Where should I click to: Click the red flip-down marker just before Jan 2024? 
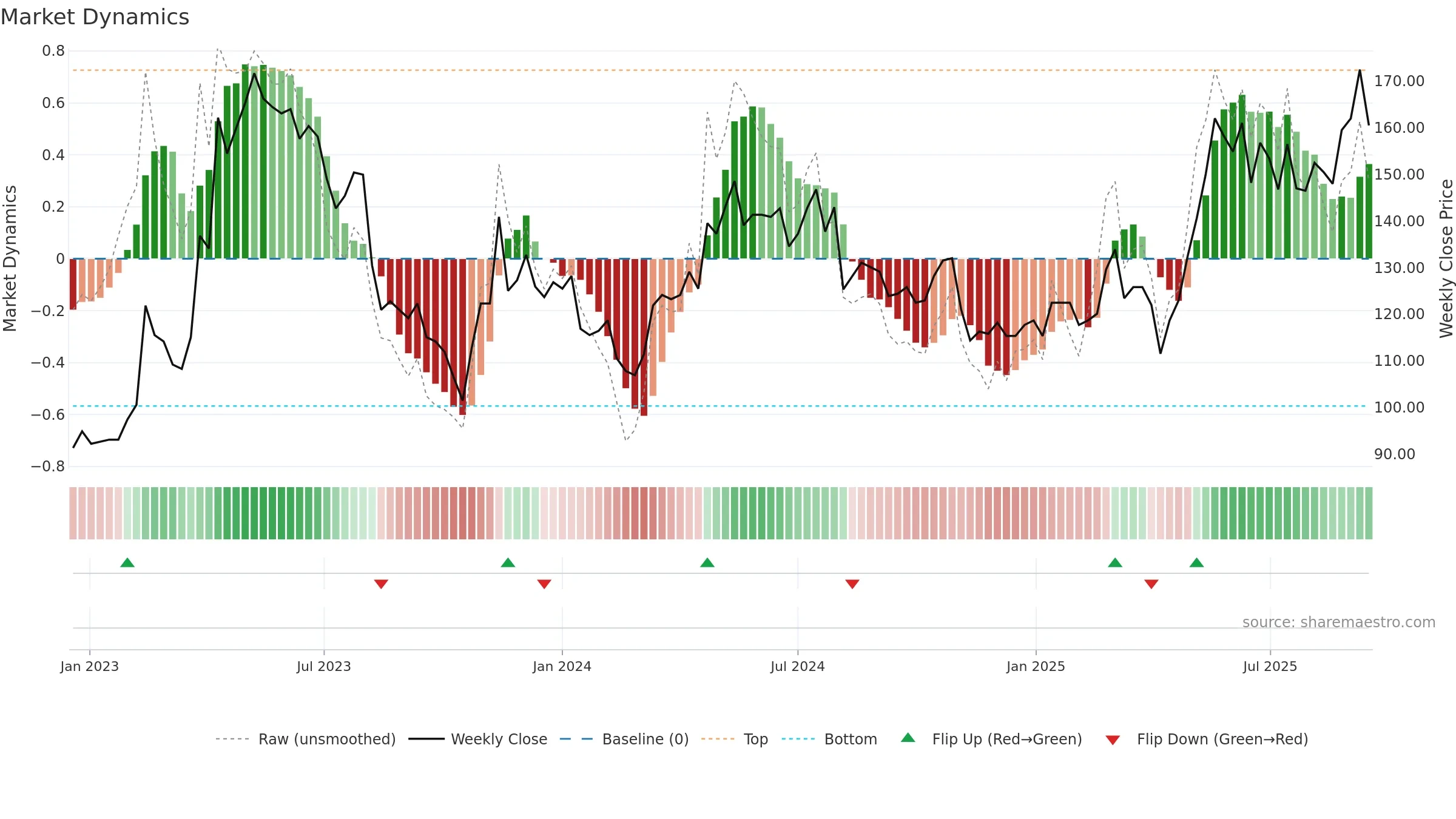pos(544,584)
